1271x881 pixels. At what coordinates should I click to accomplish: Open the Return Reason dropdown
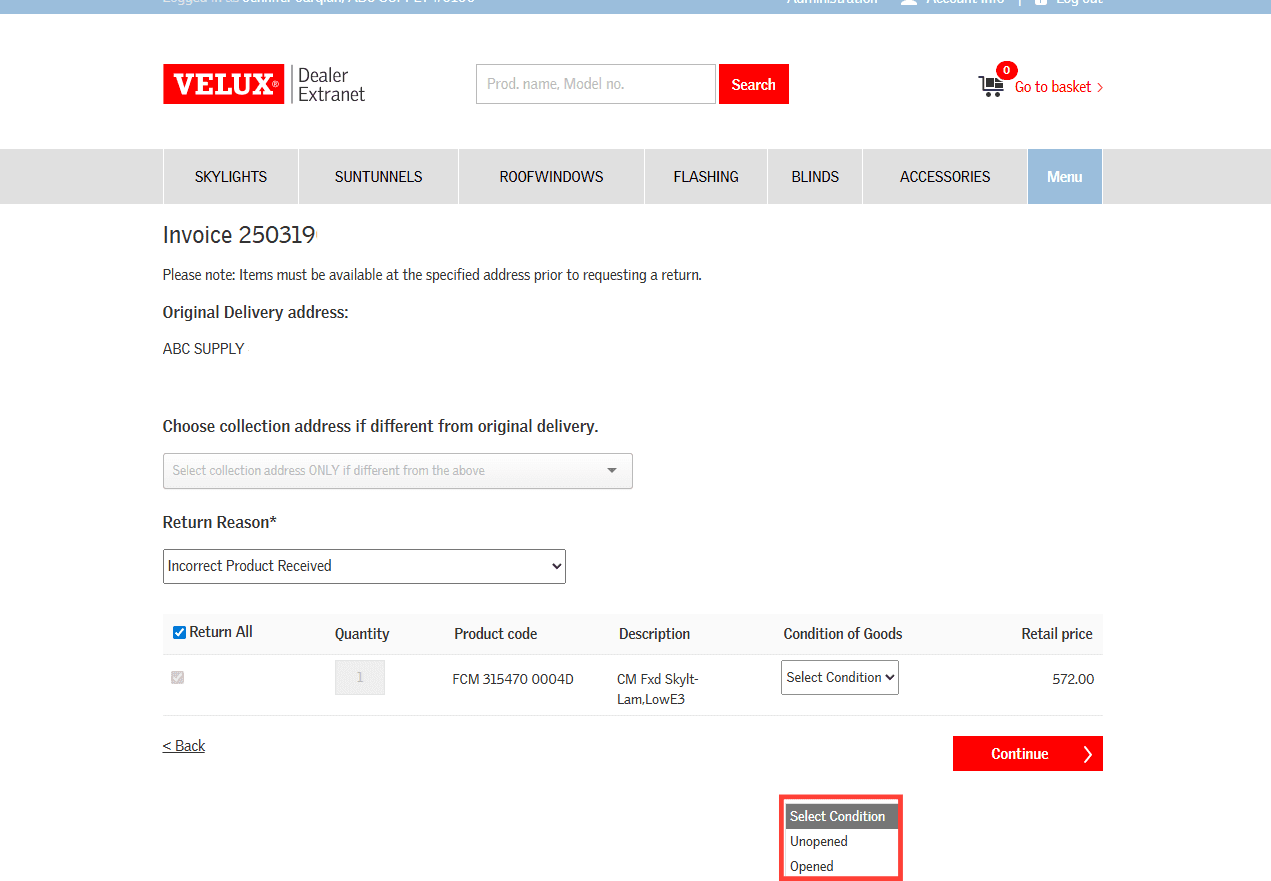click(x=364, y=566)
